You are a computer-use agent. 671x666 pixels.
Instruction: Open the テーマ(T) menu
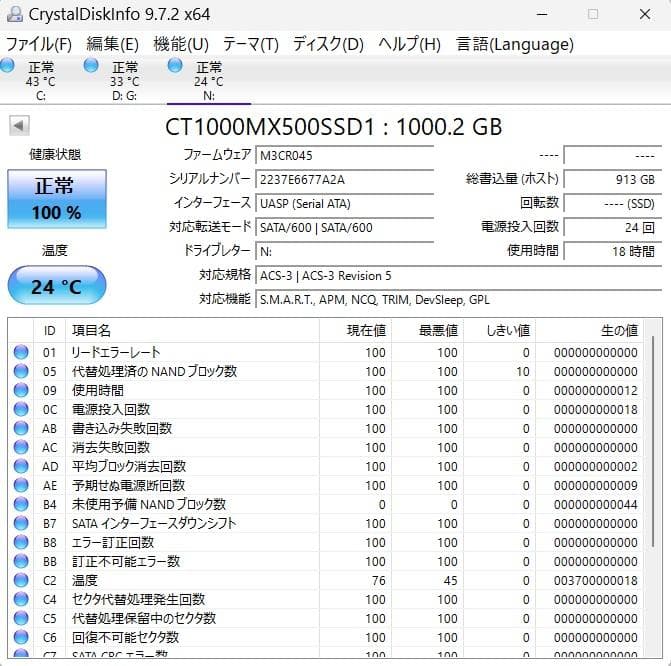[251, 44]
